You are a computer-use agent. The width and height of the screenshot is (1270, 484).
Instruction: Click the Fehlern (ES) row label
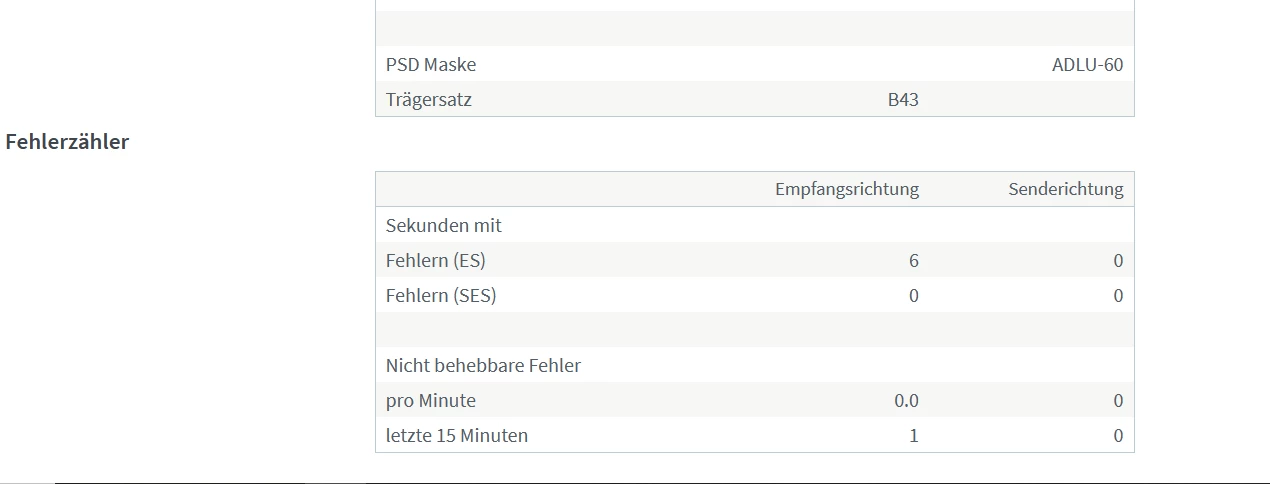point(436,261)
